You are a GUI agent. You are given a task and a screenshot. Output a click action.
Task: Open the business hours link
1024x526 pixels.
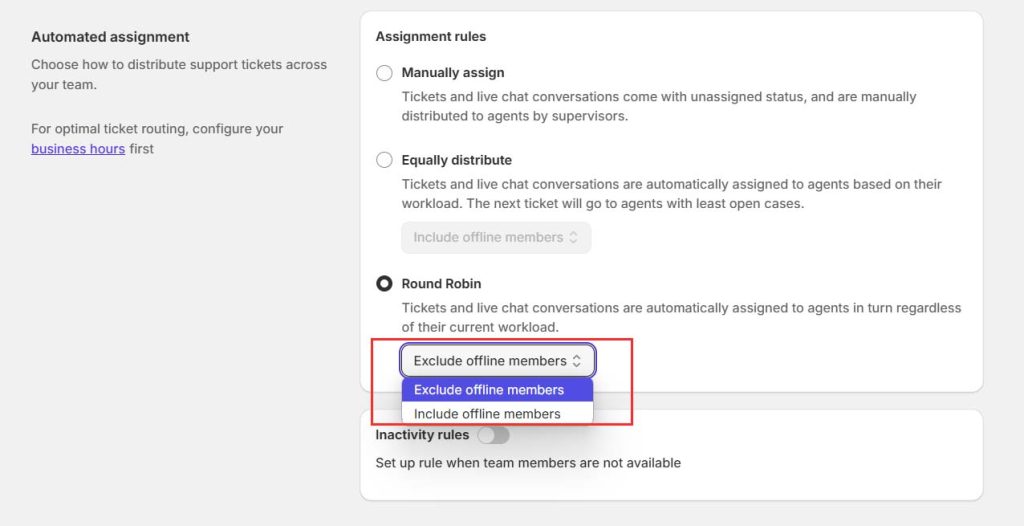click(78, 149)
